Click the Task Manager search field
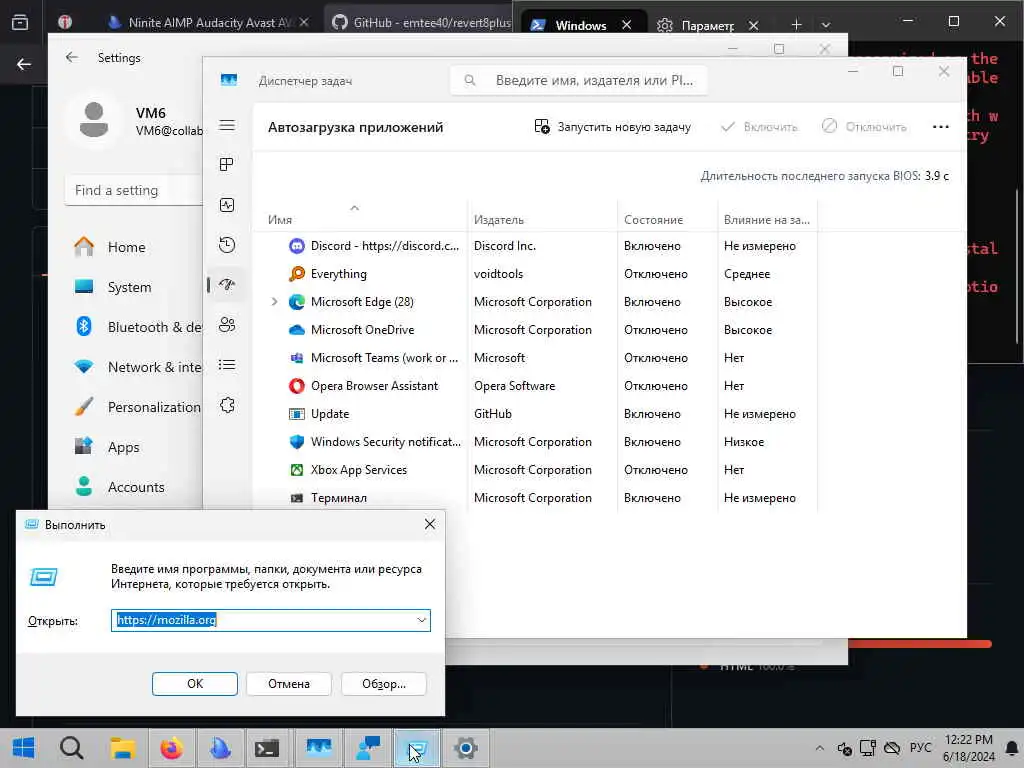 (579, 80)
